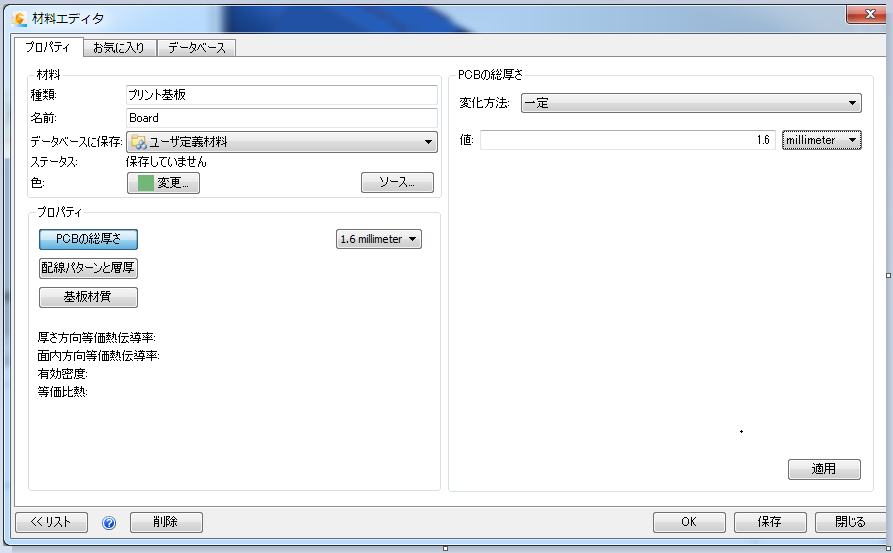893x553 pixels.
Task: Click the green color swatch on 変更 button
Action: pyautogui.click(x=146, y=183)
